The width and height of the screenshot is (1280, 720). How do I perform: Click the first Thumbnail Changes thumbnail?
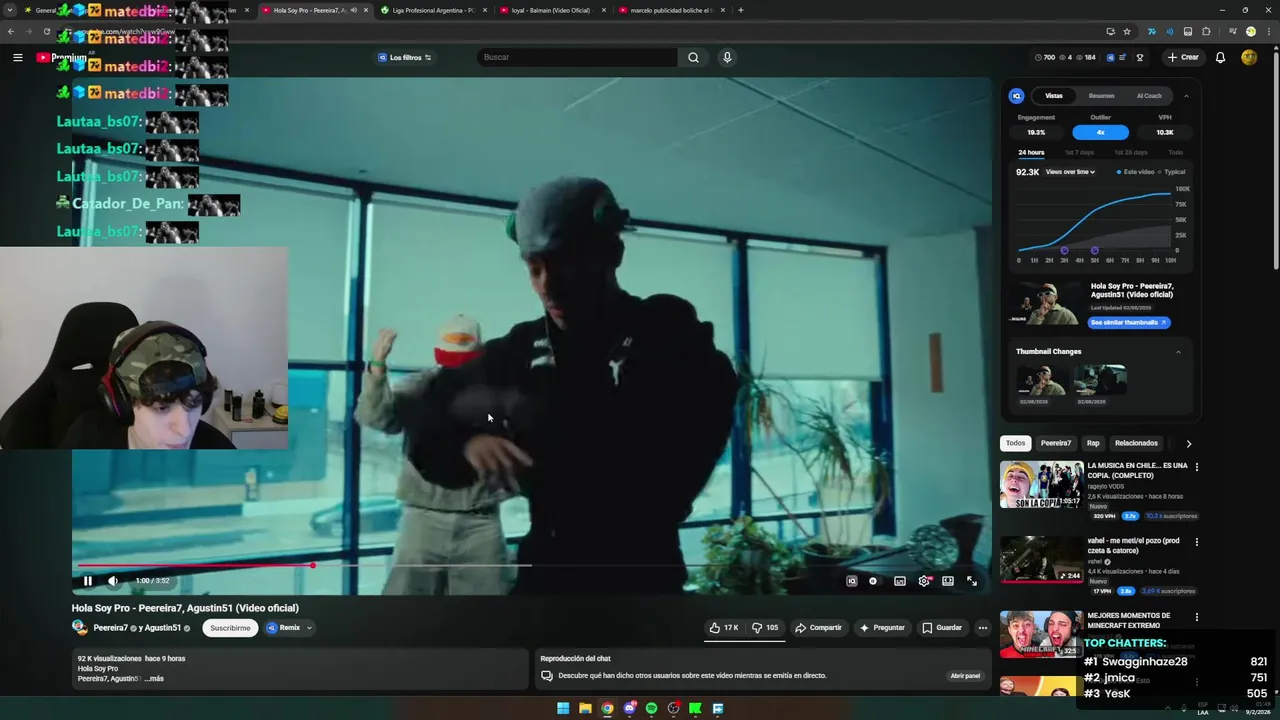[1041, 380]
